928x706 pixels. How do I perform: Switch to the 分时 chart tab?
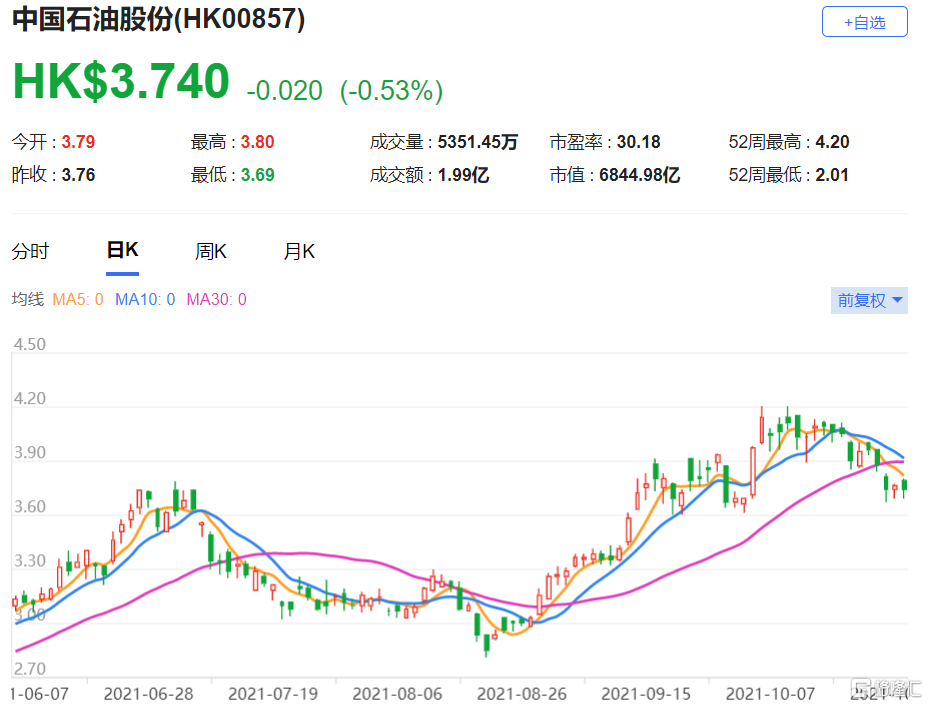pyautogui.click(x=30, y=252)
